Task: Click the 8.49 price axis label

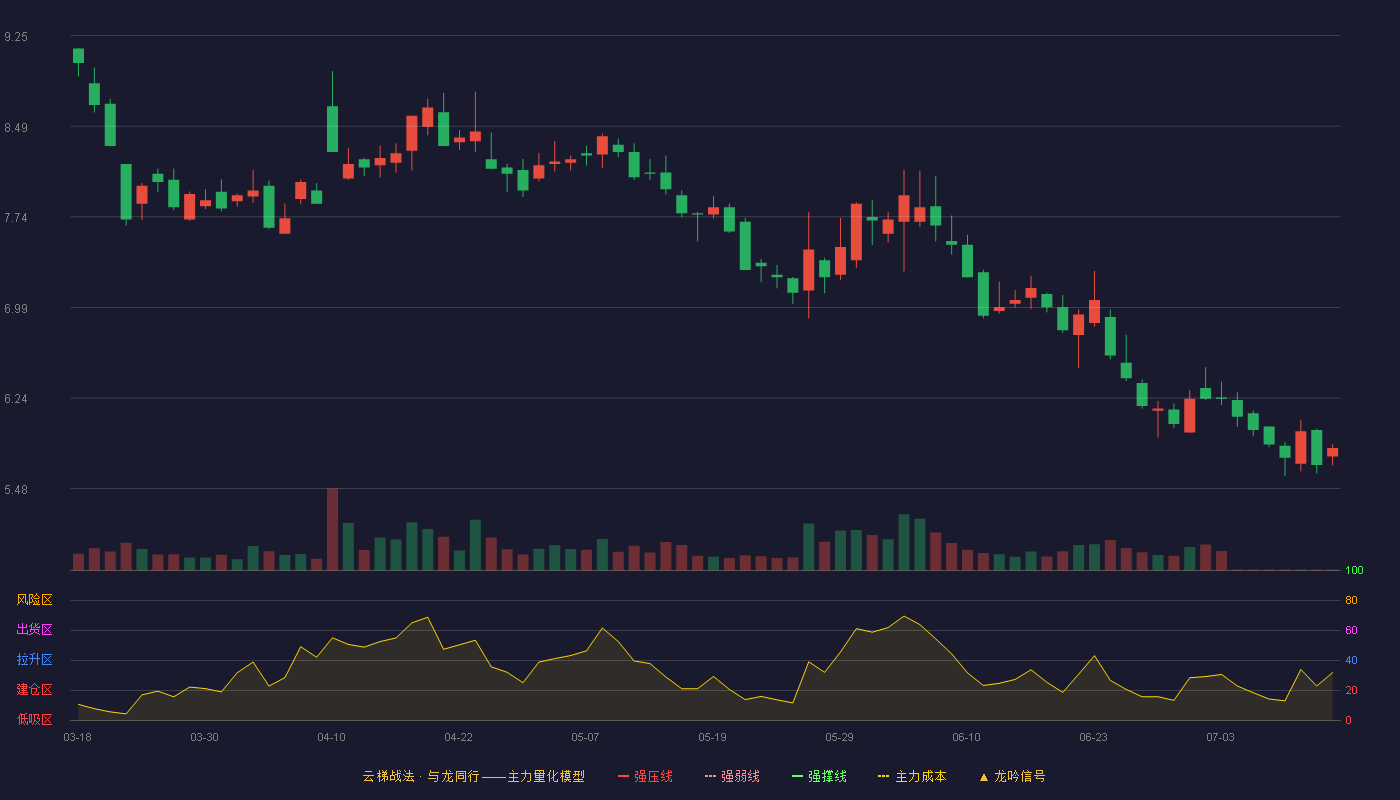Action: [16, 127]
